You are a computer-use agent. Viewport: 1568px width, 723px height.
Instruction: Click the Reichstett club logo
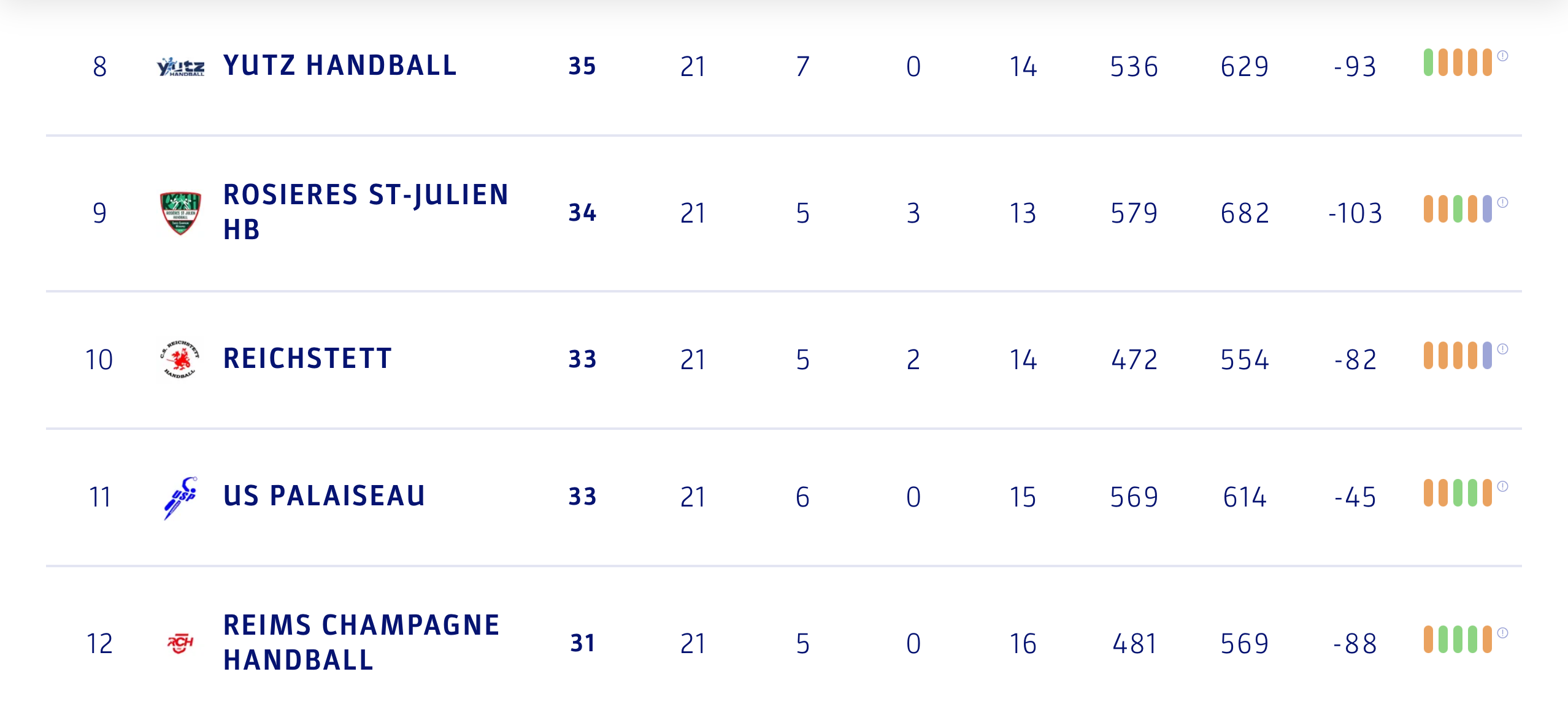[x=180, y=359]
